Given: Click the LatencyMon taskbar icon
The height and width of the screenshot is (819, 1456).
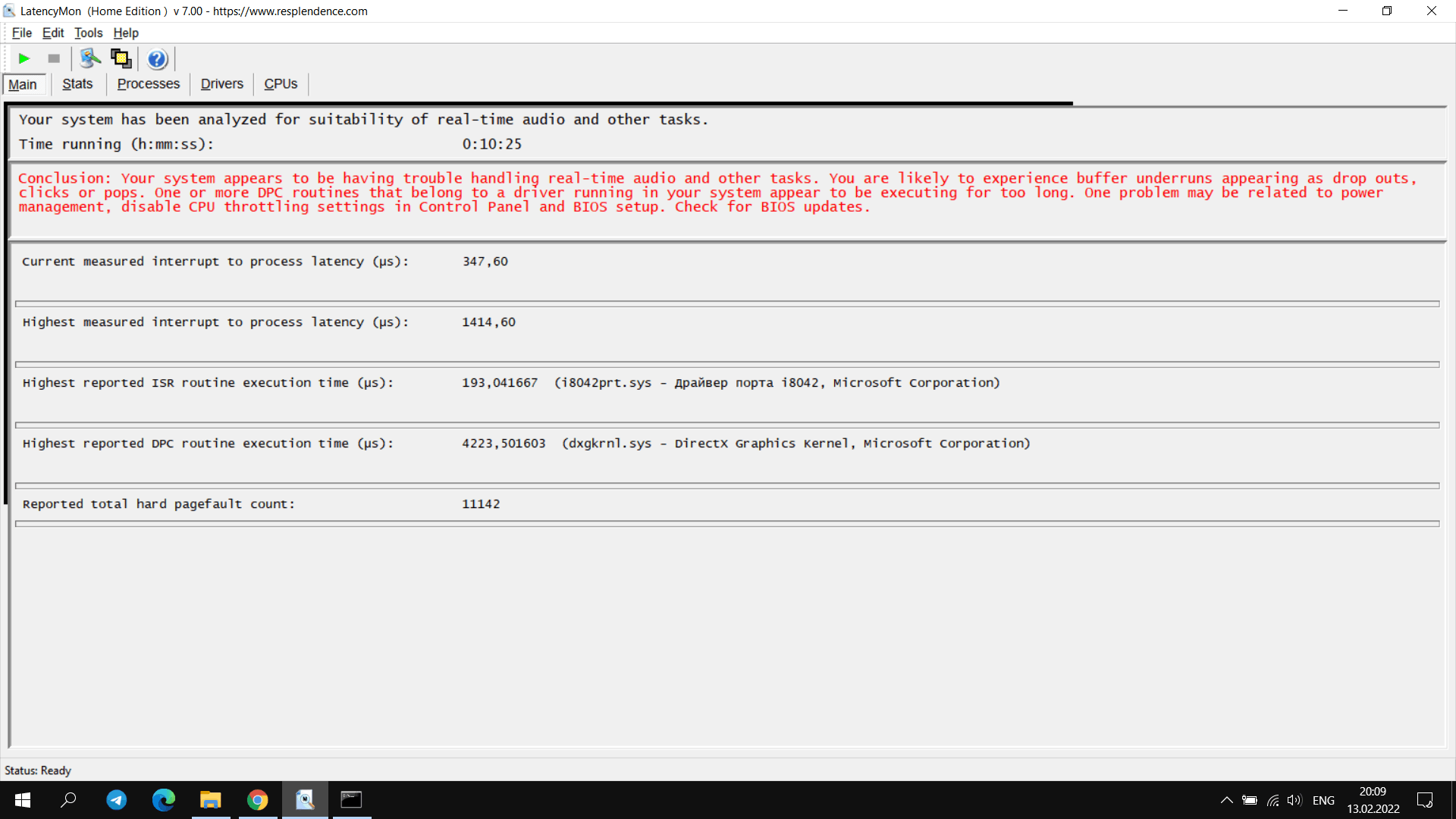Looking at the screenshot, I should 305,800.
